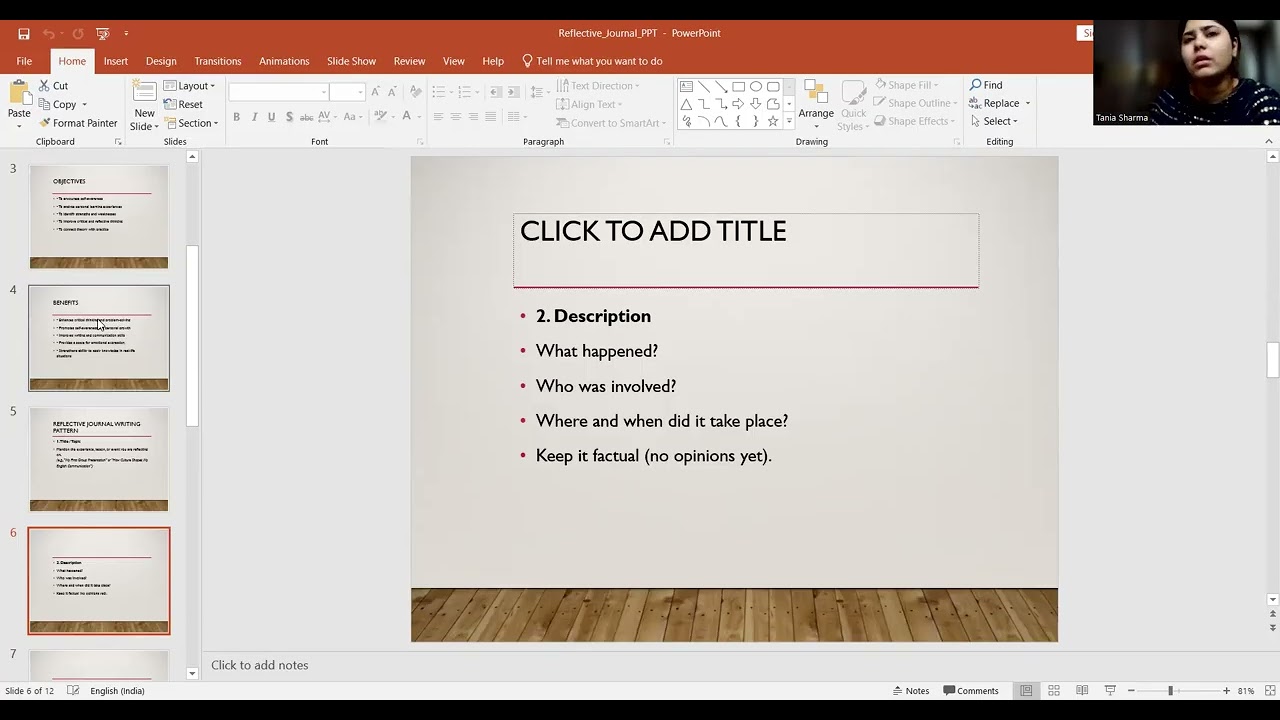Open the Select dropdown
Image resolution: width=1280 pixels, height=720 pixels.
(x=993, y=122)
